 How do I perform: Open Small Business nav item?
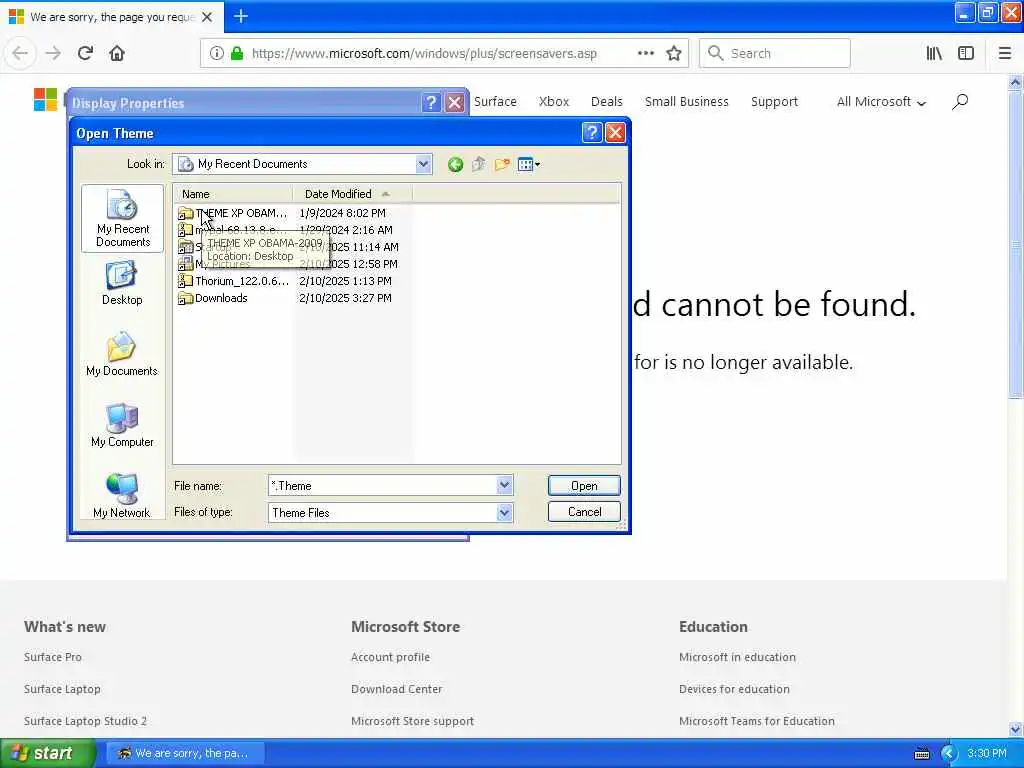tap(686, 101)
